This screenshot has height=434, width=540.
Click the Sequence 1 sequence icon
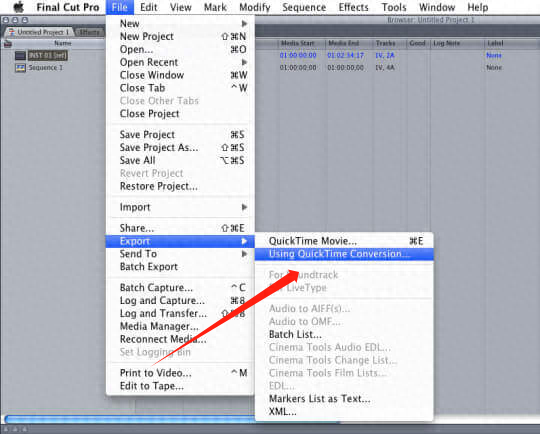[20, 68]
